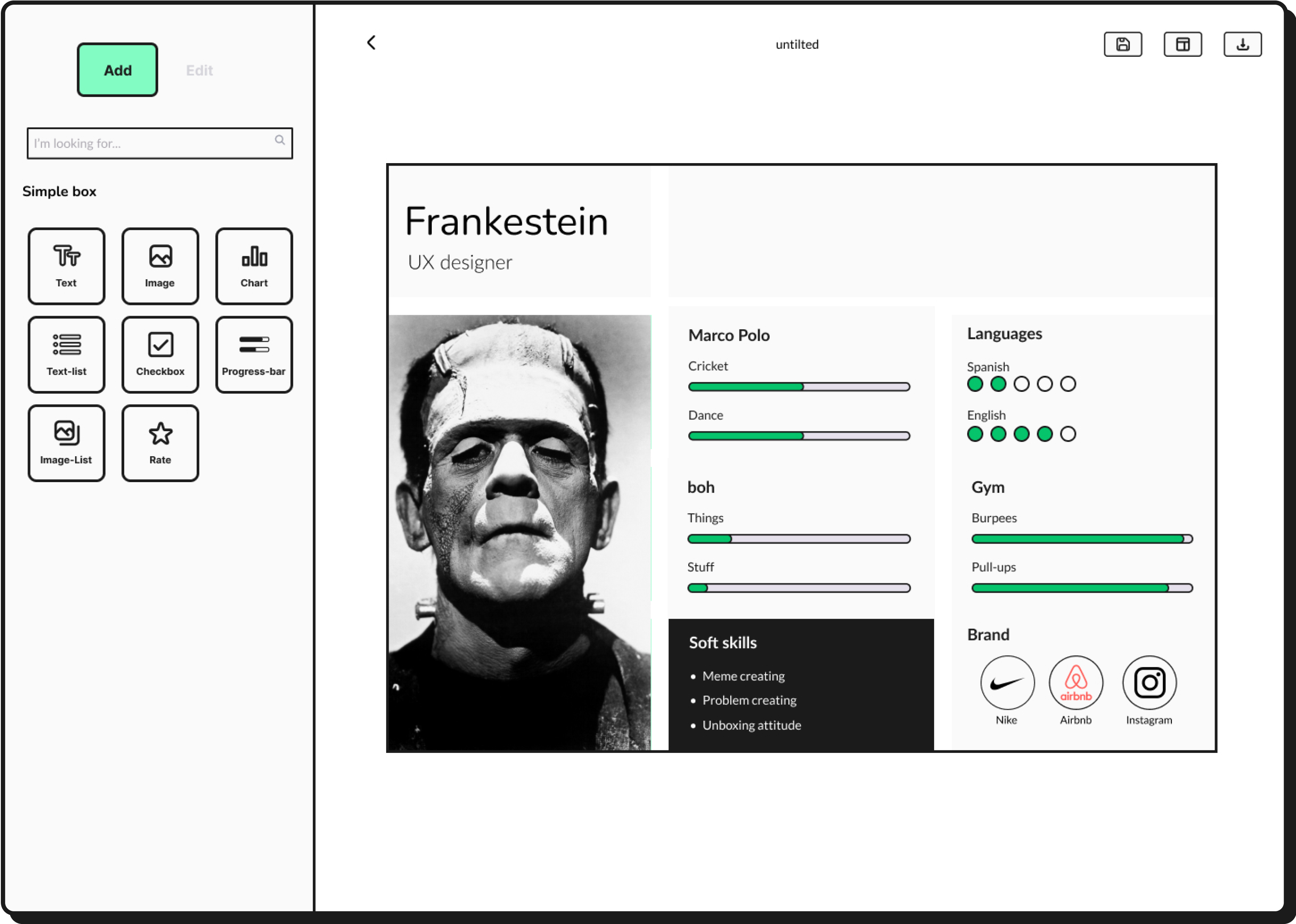Image resolution: width=1296 pixels, height=924 pixels.
Task: Select the Brand section heading
Action: (989, 634)
